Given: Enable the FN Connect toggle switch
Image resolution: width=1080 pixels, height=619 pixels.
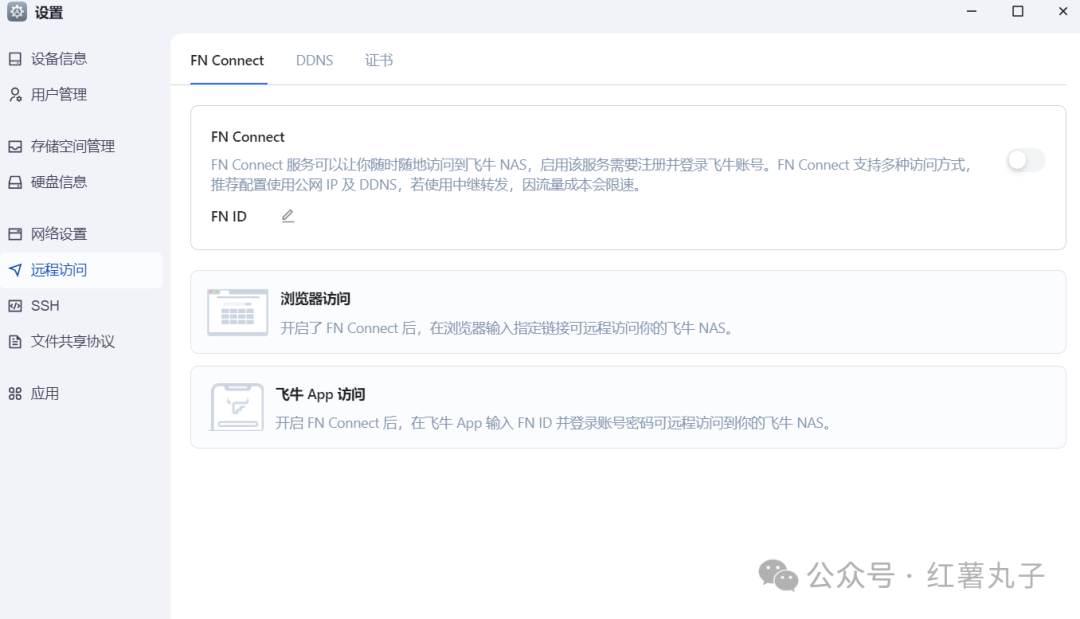Looking at the screenshot, I should tap(1026, 160).
